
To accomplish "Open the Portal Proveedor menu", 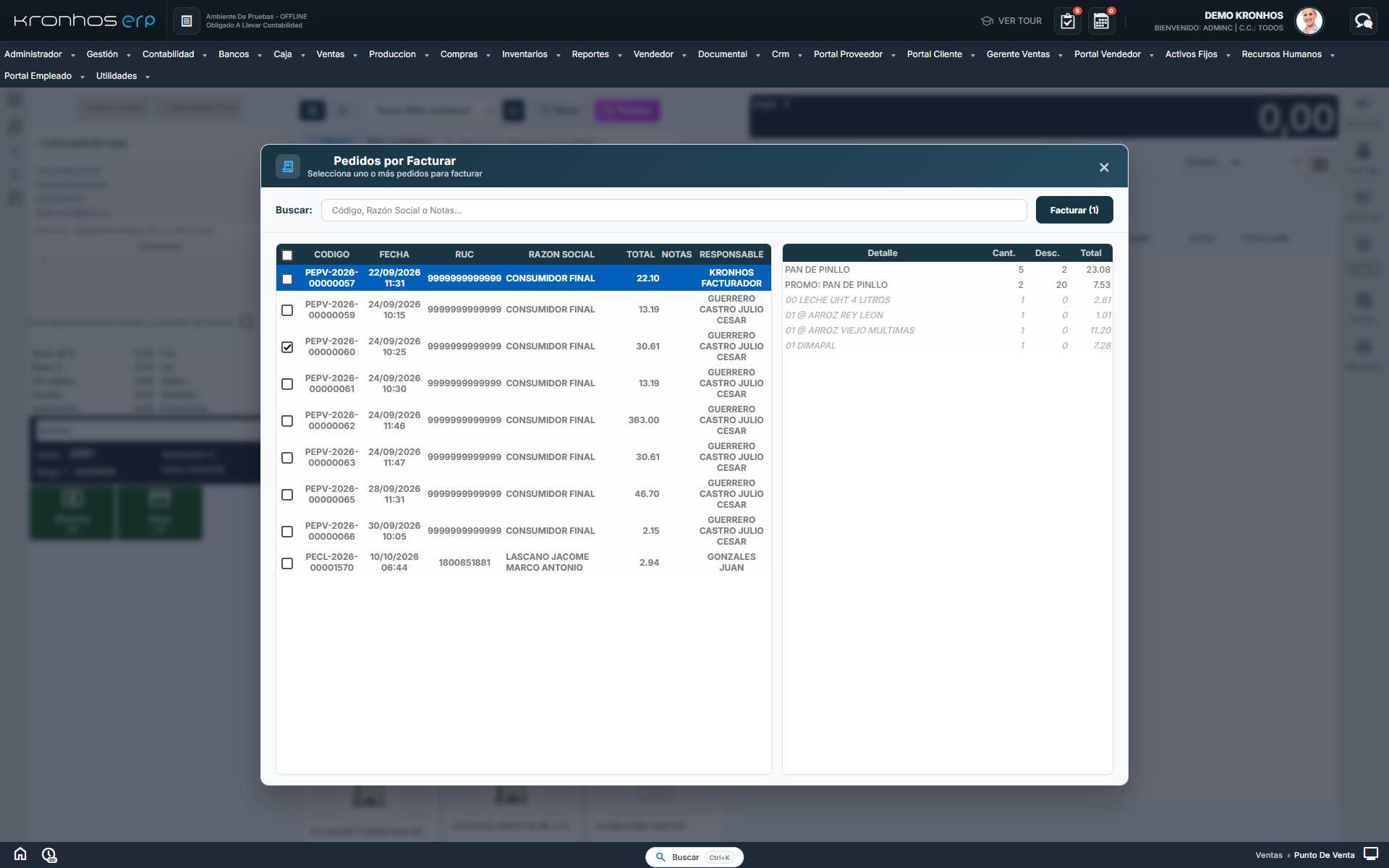I will click(x=854, y=54).
